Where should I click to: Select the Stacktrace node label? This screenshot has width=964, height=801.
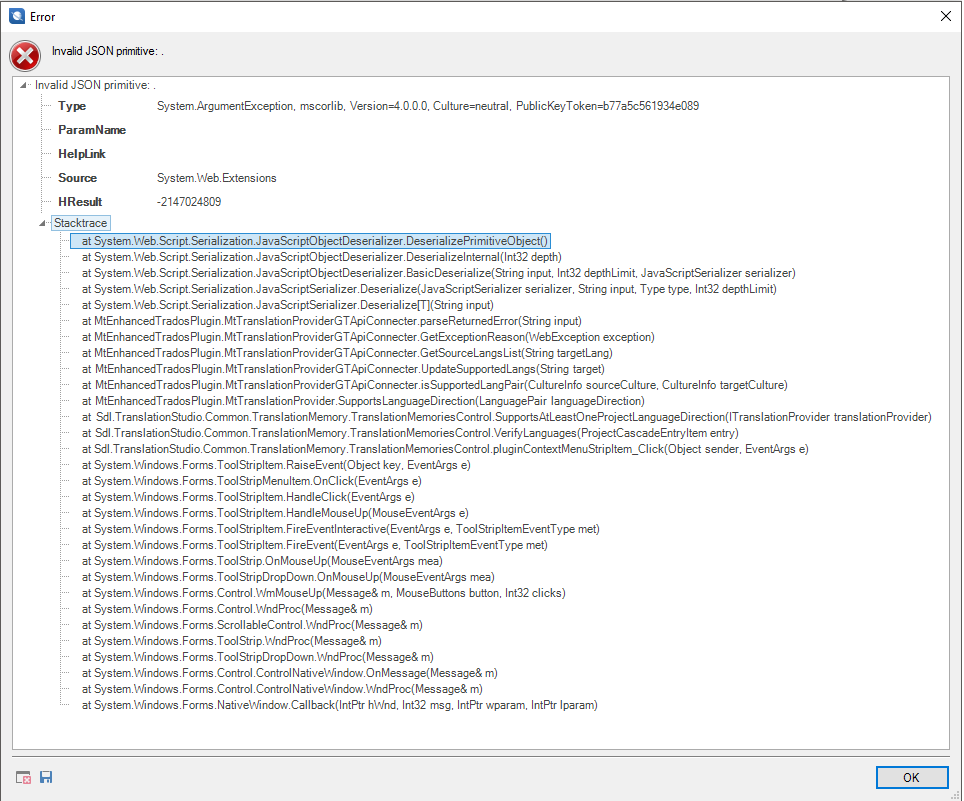coord(81,223)
